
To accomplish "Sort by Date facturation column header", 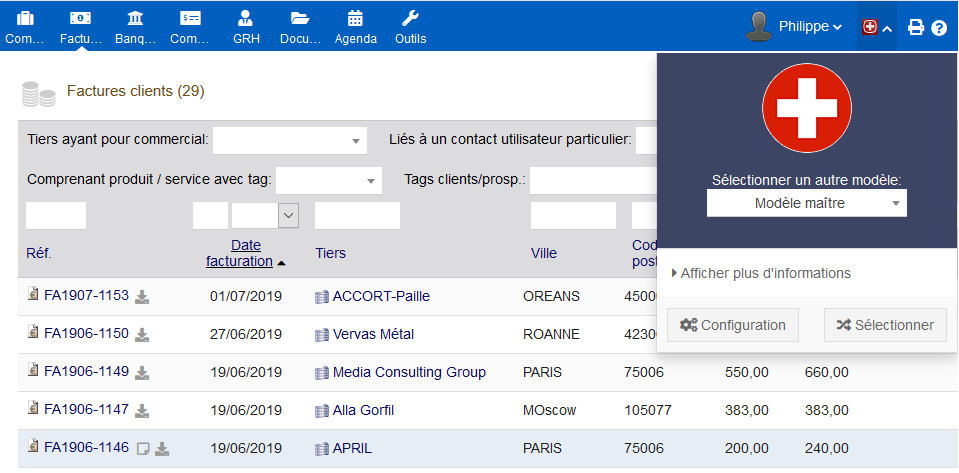I will (x=239, y=253).
